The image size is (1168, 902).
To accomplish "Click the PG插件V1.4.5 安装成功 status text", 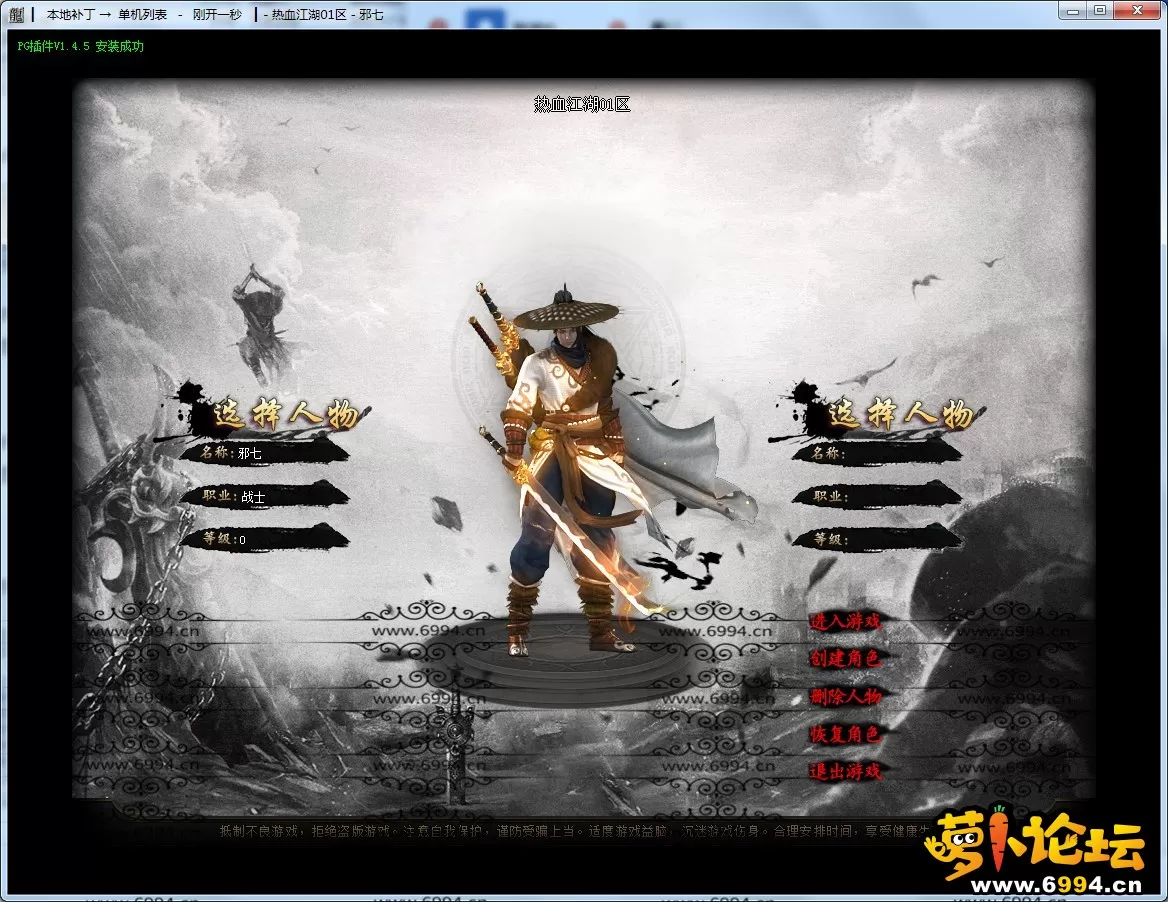I will 80,46.
